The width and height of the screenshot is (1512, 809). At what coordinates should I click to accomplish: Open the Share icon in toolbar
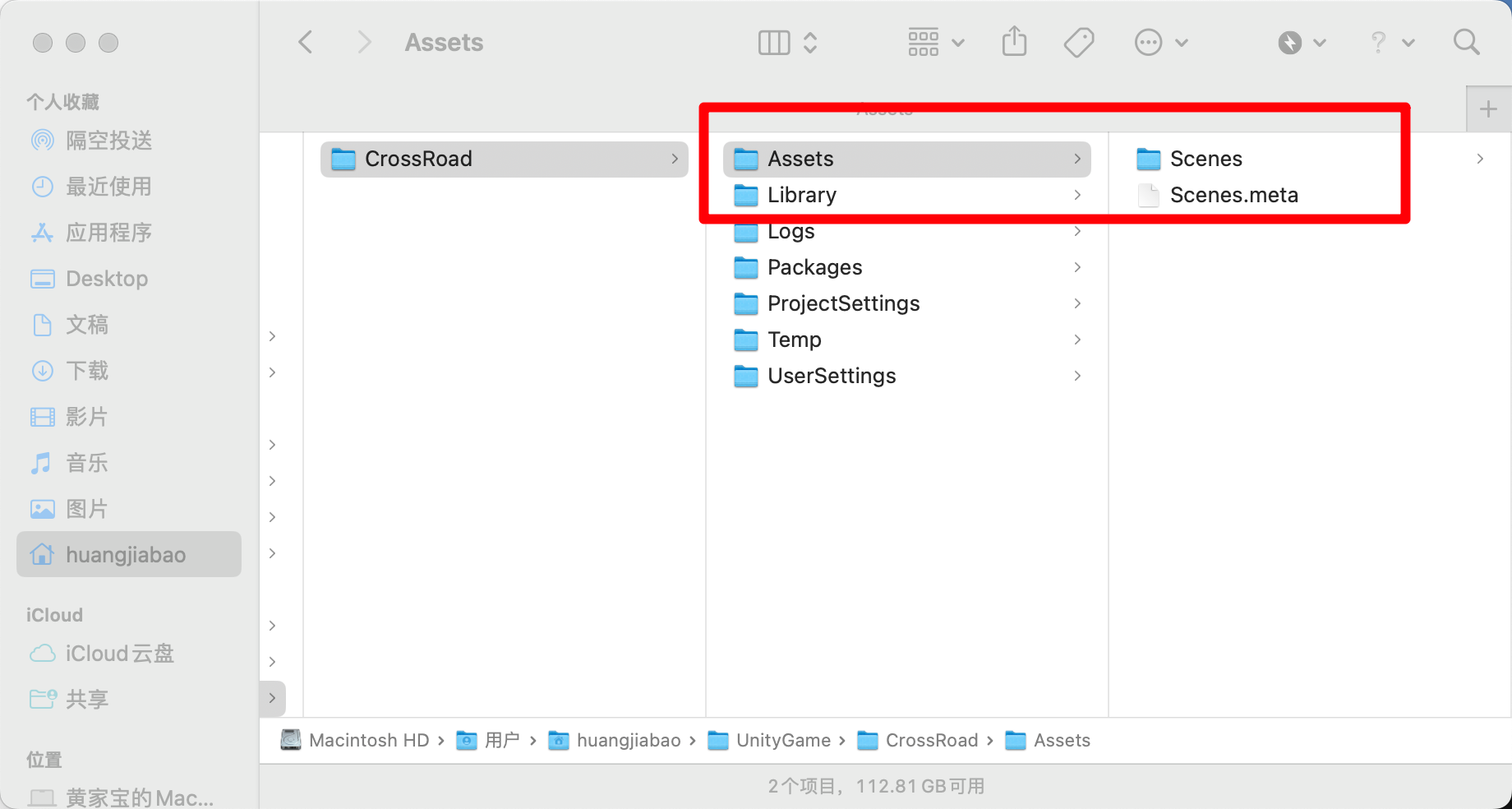(x=1015, y=42)
